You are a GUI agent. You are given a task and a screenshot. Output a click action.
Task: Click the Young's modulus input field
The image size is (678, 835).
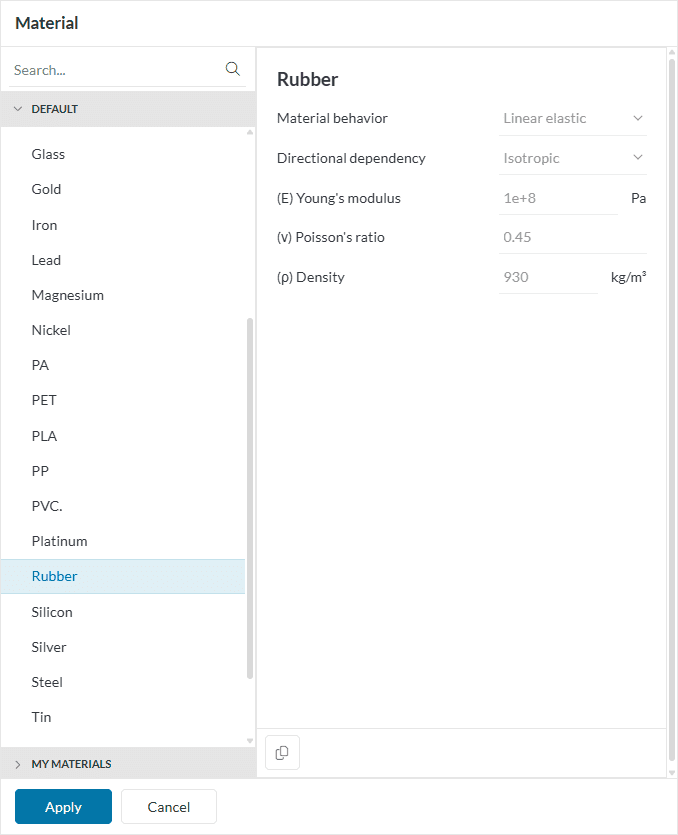tap(557, 198)
